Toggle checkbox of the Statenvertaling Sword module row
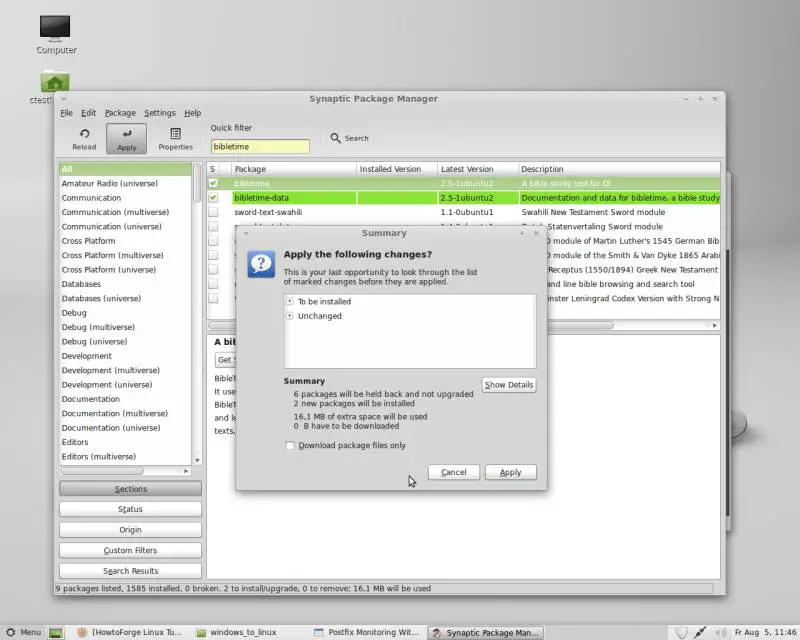This screenshot has width=800, height=640. 213,226
